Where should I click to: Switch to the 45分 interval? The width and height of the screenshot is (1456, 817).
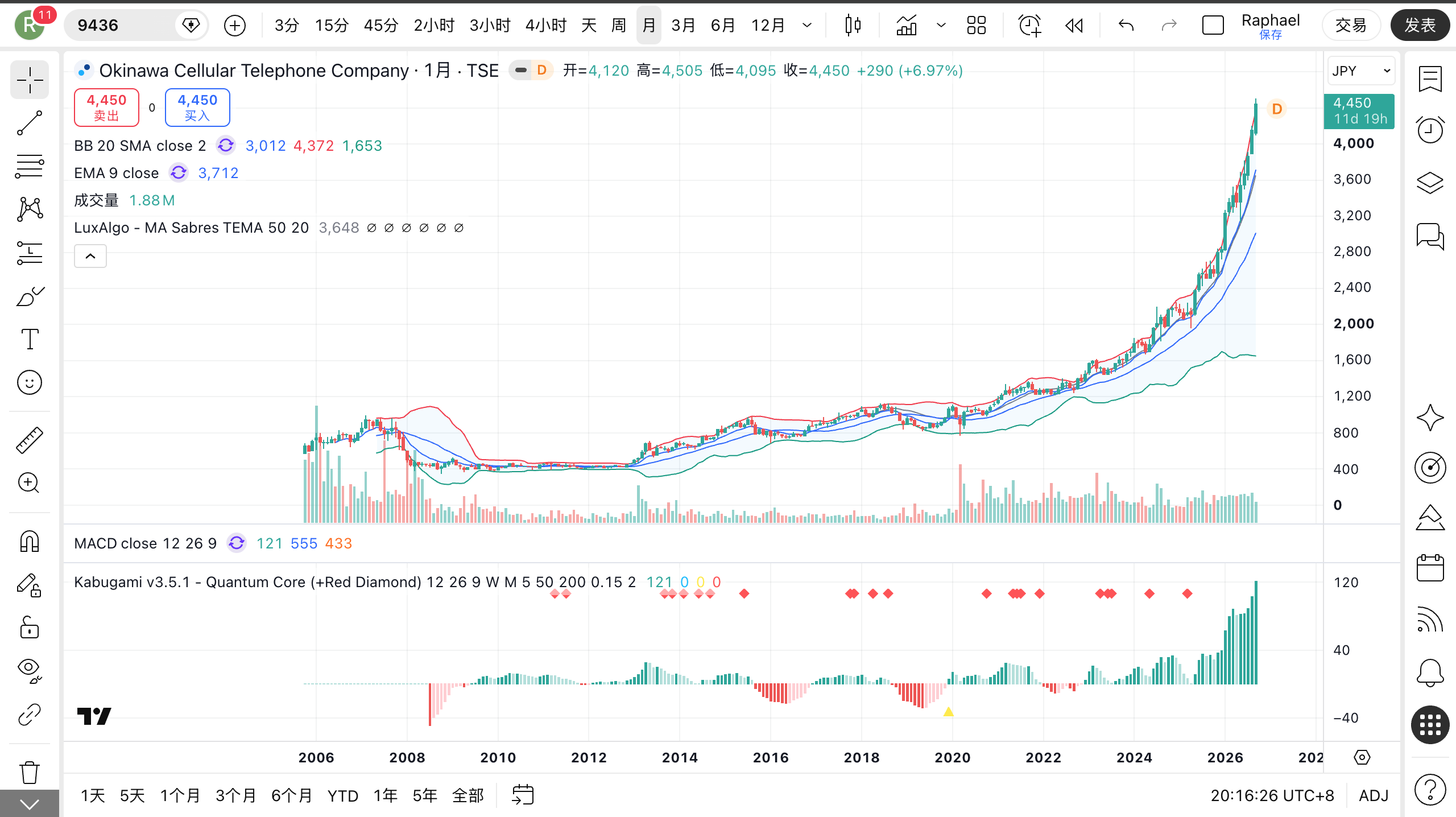381,25
